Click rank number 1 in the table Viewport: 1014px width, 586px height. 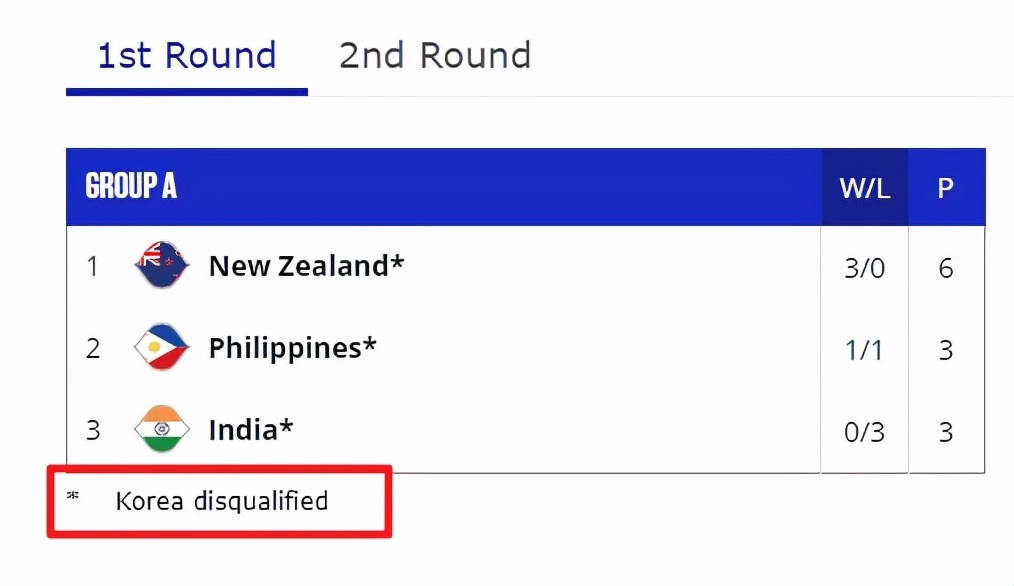pos(93,267)
